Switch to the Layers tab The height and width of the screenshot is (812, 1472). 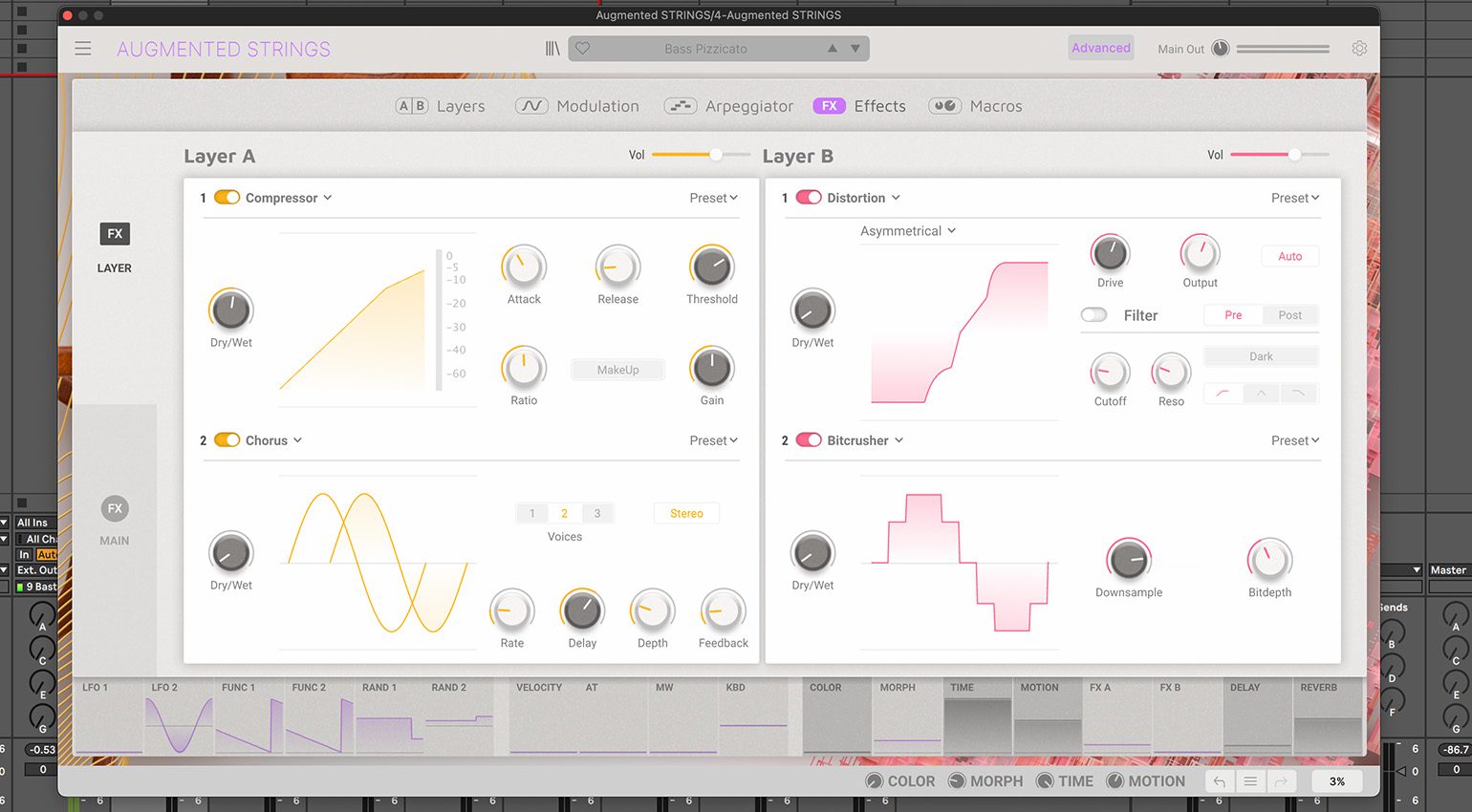(x=441, y=106)
